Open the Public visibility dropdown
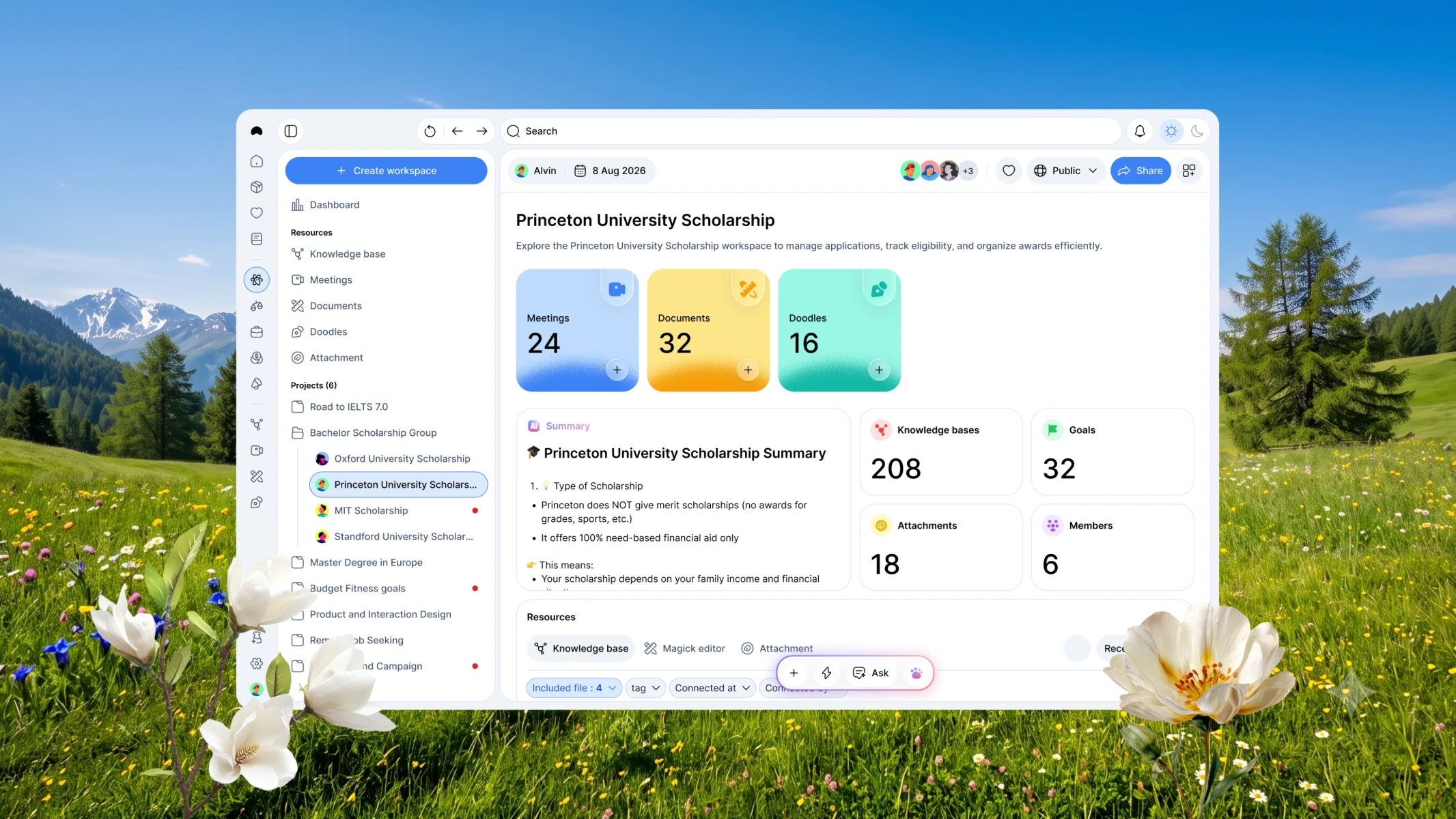The width and height of the screenshot is (1456, 819). [1065, 171]
